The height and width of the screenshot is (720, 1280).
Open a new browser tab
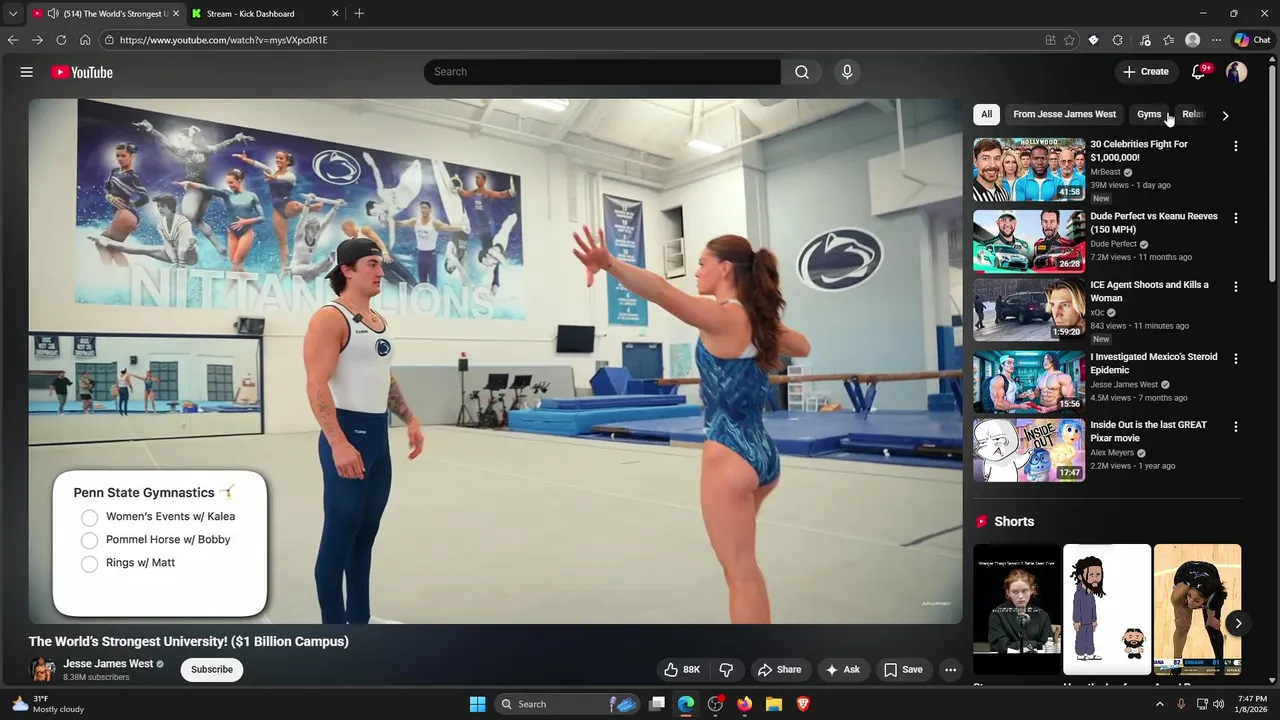click(x=359, y=13)
